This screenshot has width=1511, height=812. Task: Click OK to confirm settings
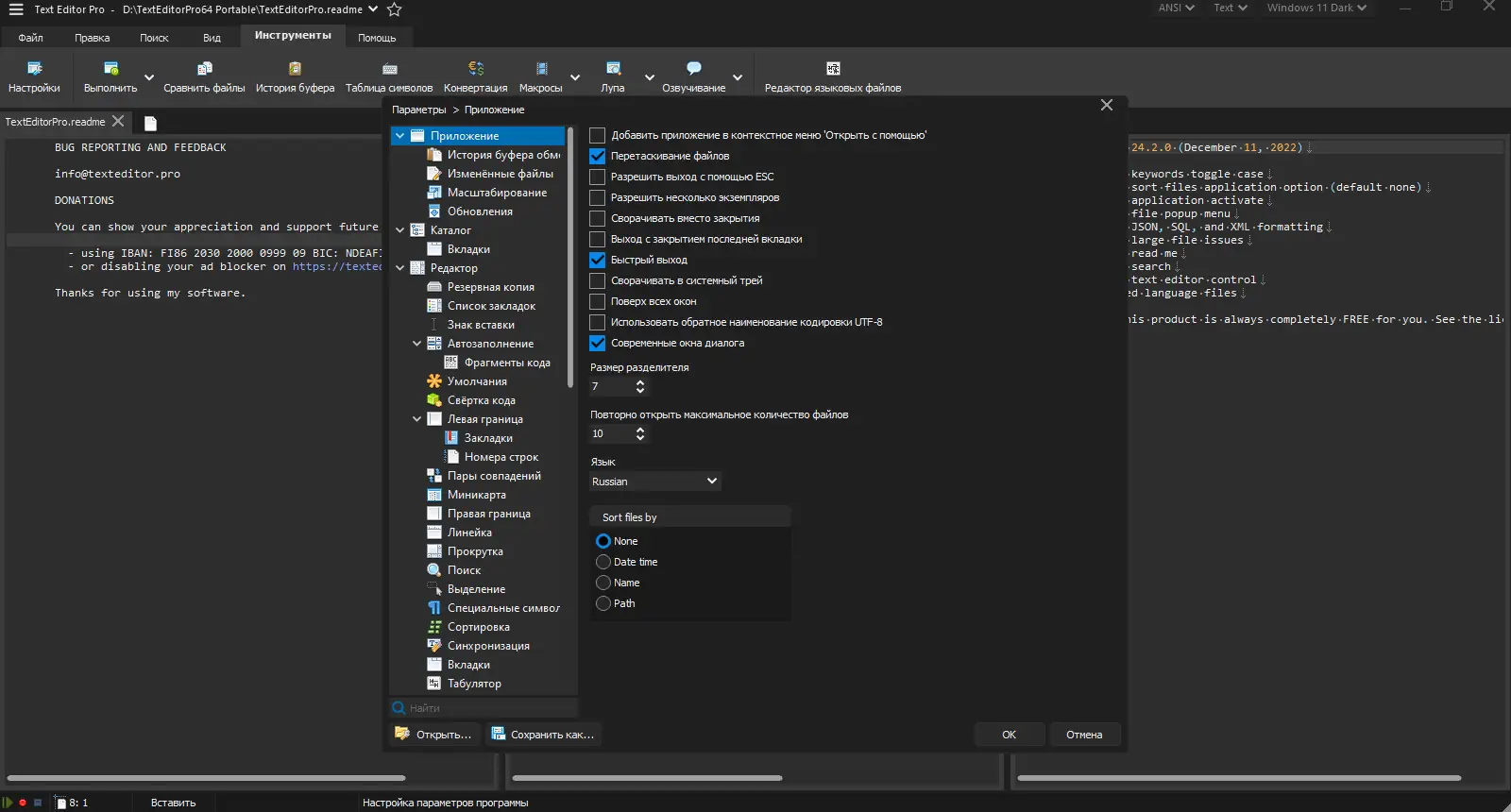1010,735
